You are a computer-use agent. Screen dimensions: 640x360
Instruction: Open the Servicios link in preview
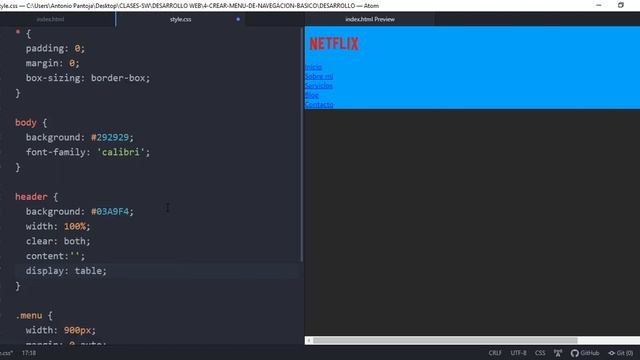(319, 86)
